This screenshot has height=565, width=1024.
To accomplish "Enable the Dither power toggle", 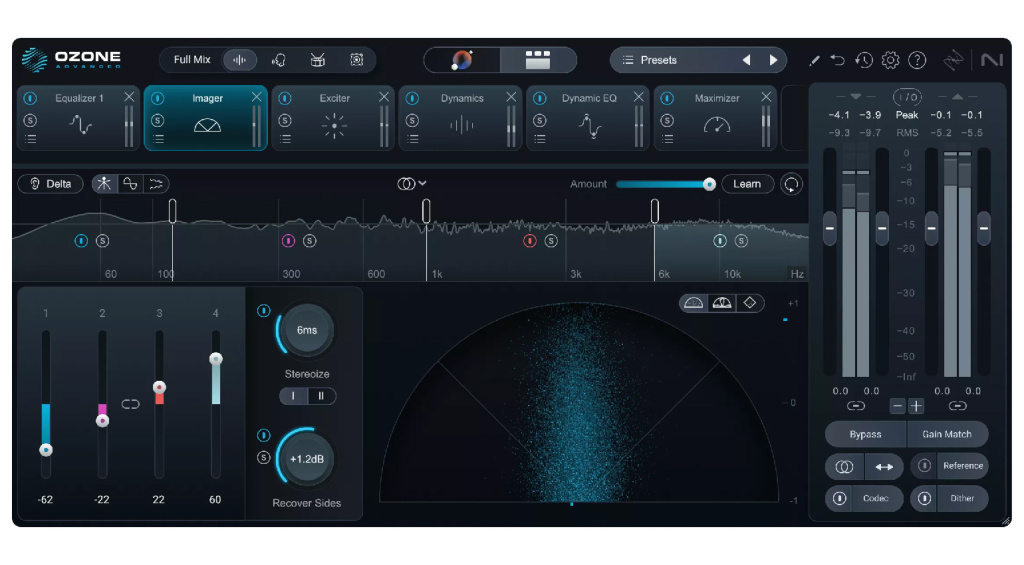I will 924,498.
